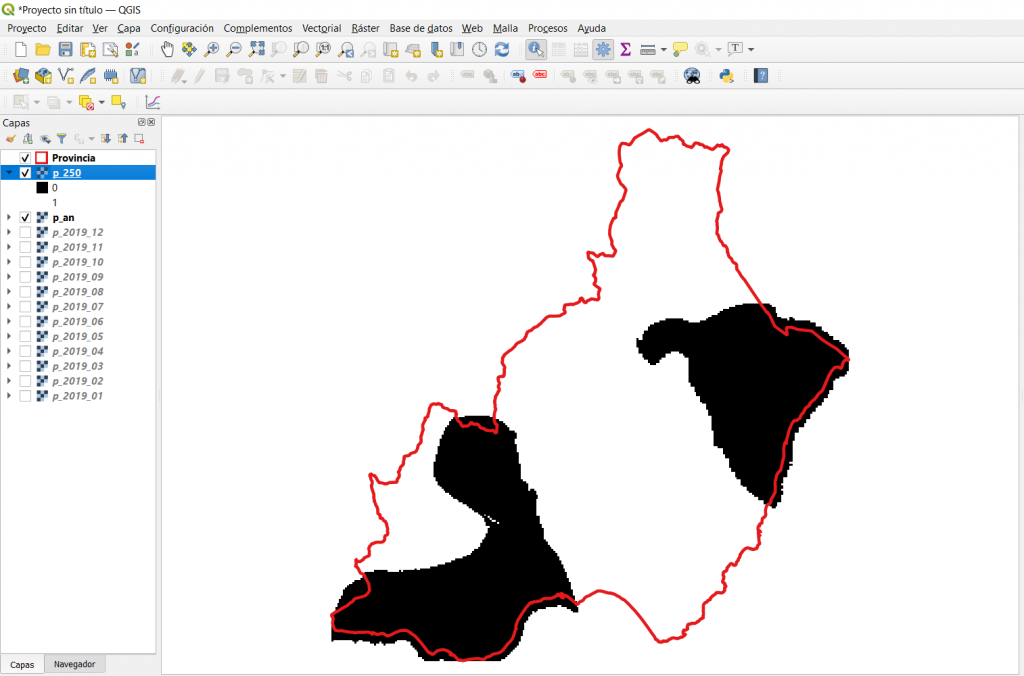Viewport: 1024px width, 676px height.
Task: Open the Processing toolbox gear icon
Action: pos(604,49)
